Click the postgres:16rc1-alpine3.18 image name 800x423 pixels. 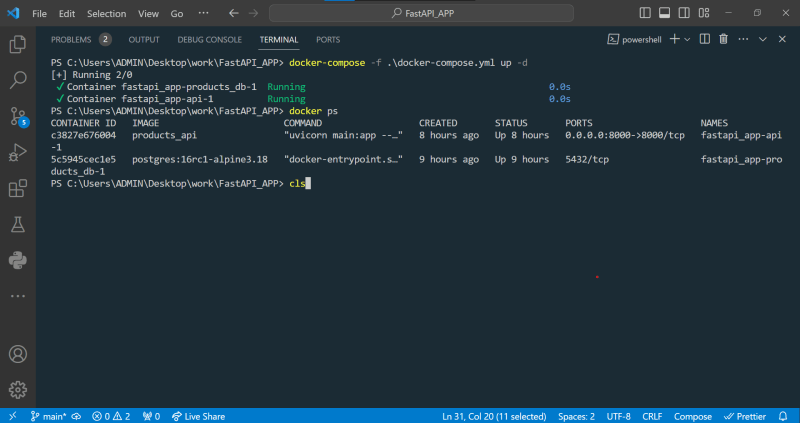pyautogui.click(x=199, y=160)
